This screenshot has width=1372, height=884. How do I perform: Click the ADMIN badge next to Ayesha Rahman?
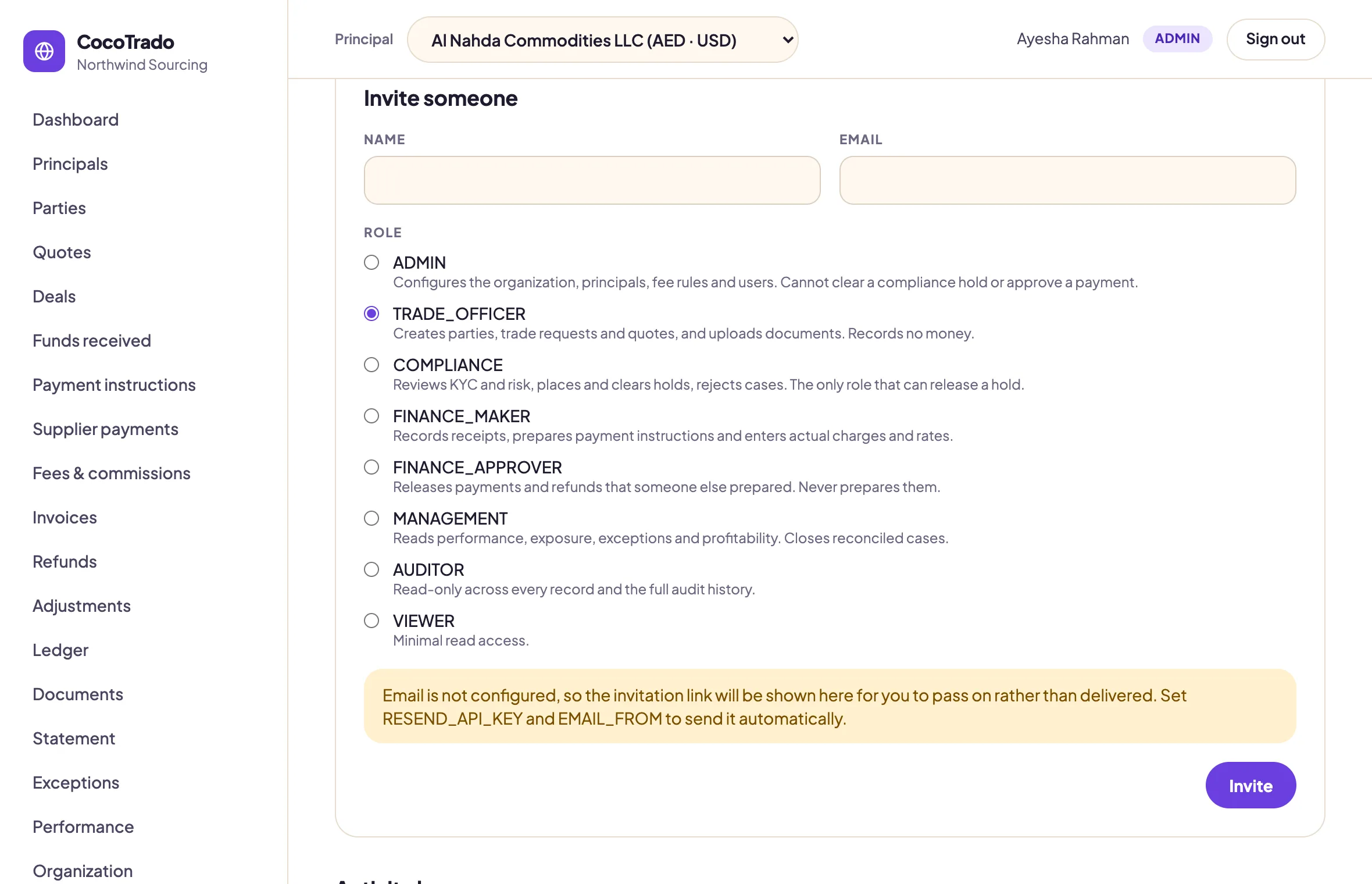pos(1177,38)
